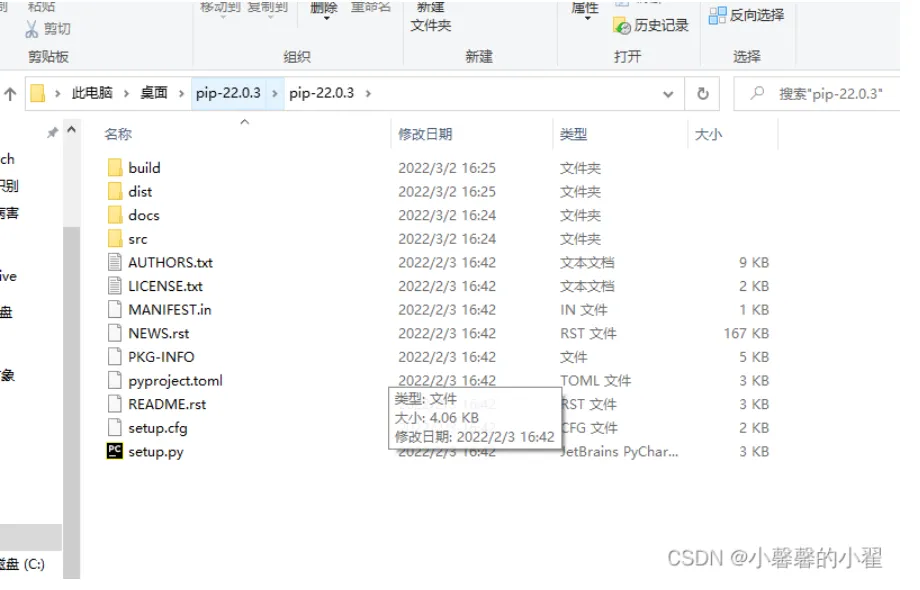Viewport: 920px width, 590px height.
Task: Select the build folder icon
Action: coord(115,168)
